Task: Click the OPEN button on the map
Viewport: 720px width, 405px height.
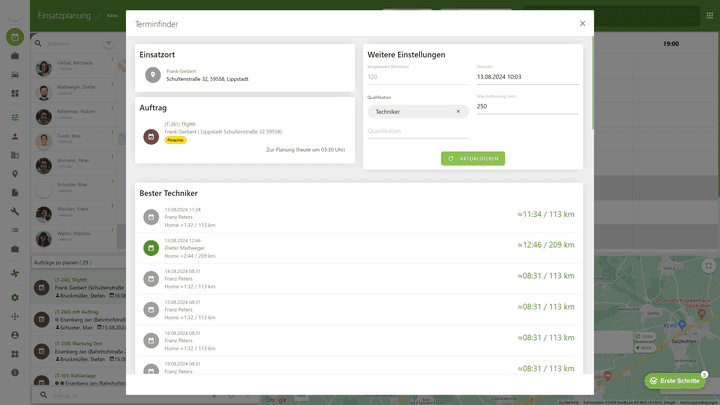Action: coord(645,337)
